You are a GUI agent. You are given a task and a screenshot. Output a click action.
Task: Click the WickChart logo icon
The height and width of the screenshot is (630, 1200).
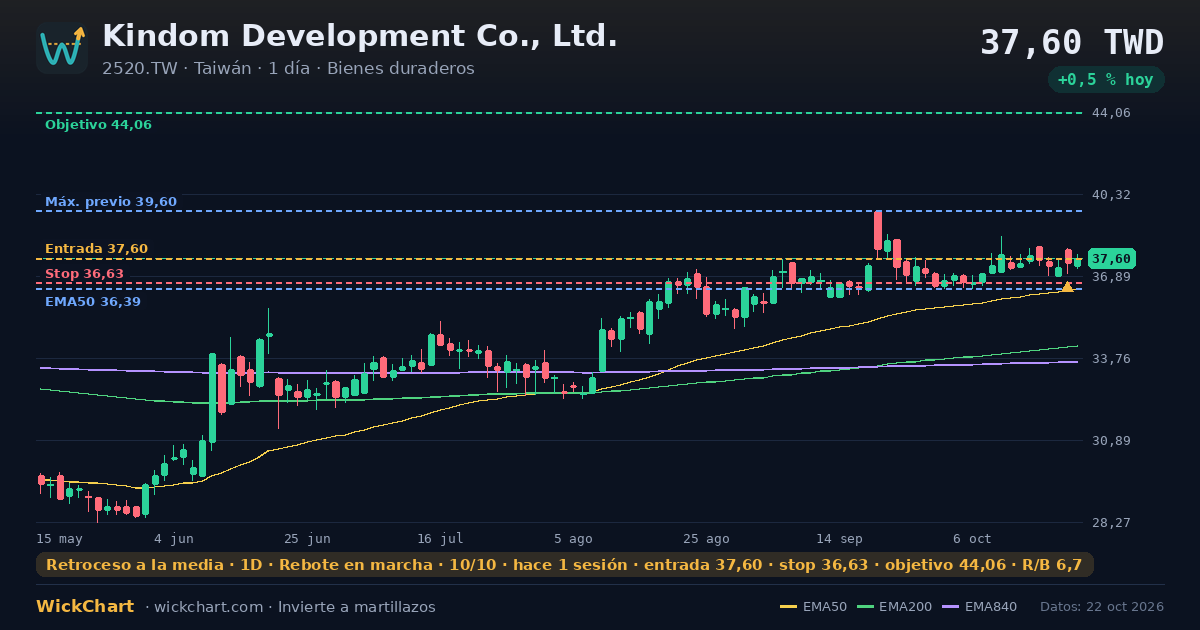point(62,48)
